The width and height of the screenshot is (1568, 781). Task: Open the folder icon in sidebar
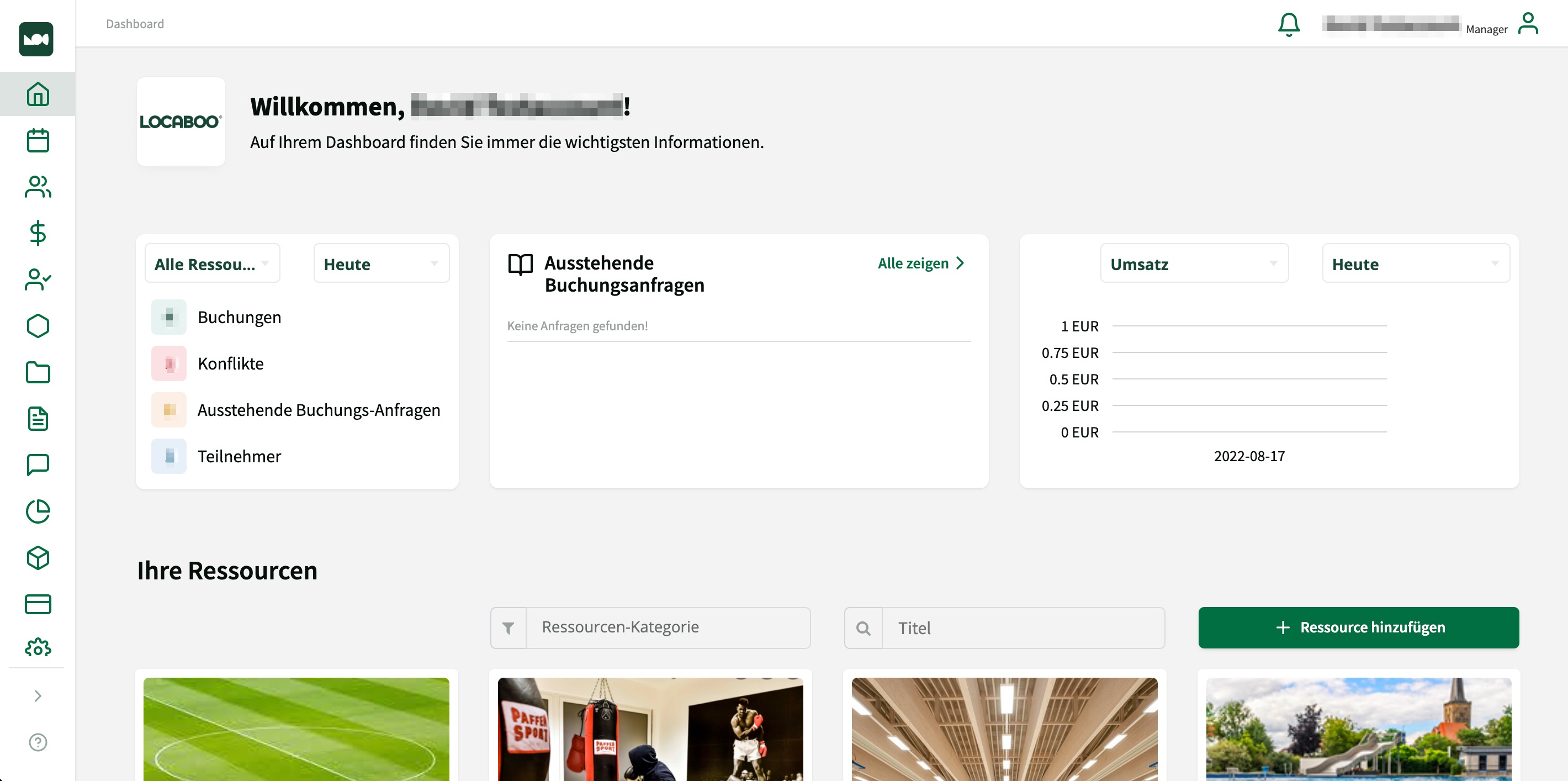[38, 372]
